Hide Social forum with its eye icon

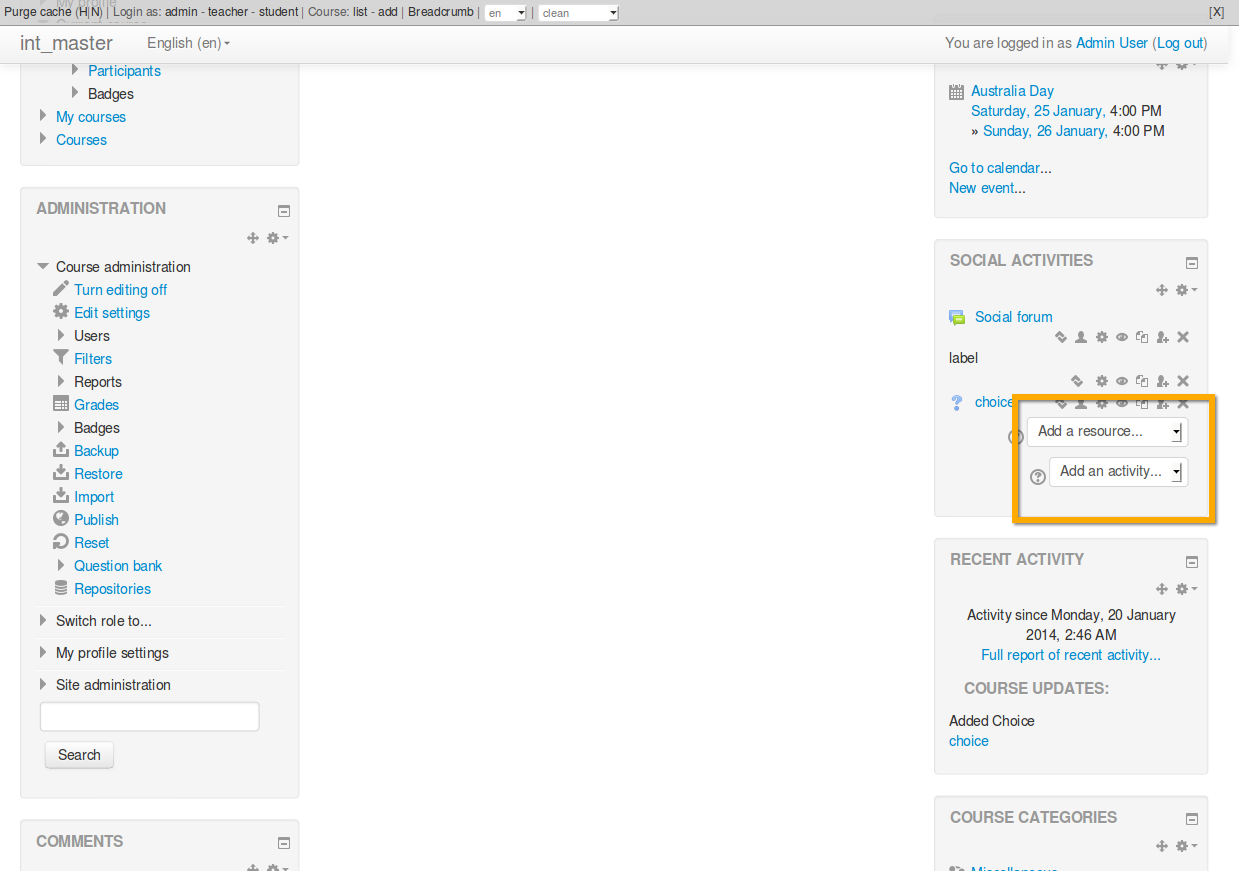point(1122,338)
